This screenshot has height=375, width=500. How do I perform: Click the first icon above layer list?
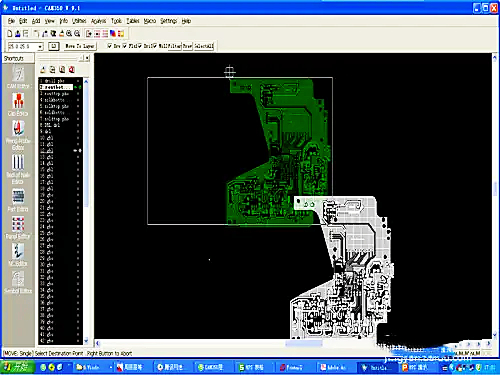pyautogui.click(x=43, y=69)
